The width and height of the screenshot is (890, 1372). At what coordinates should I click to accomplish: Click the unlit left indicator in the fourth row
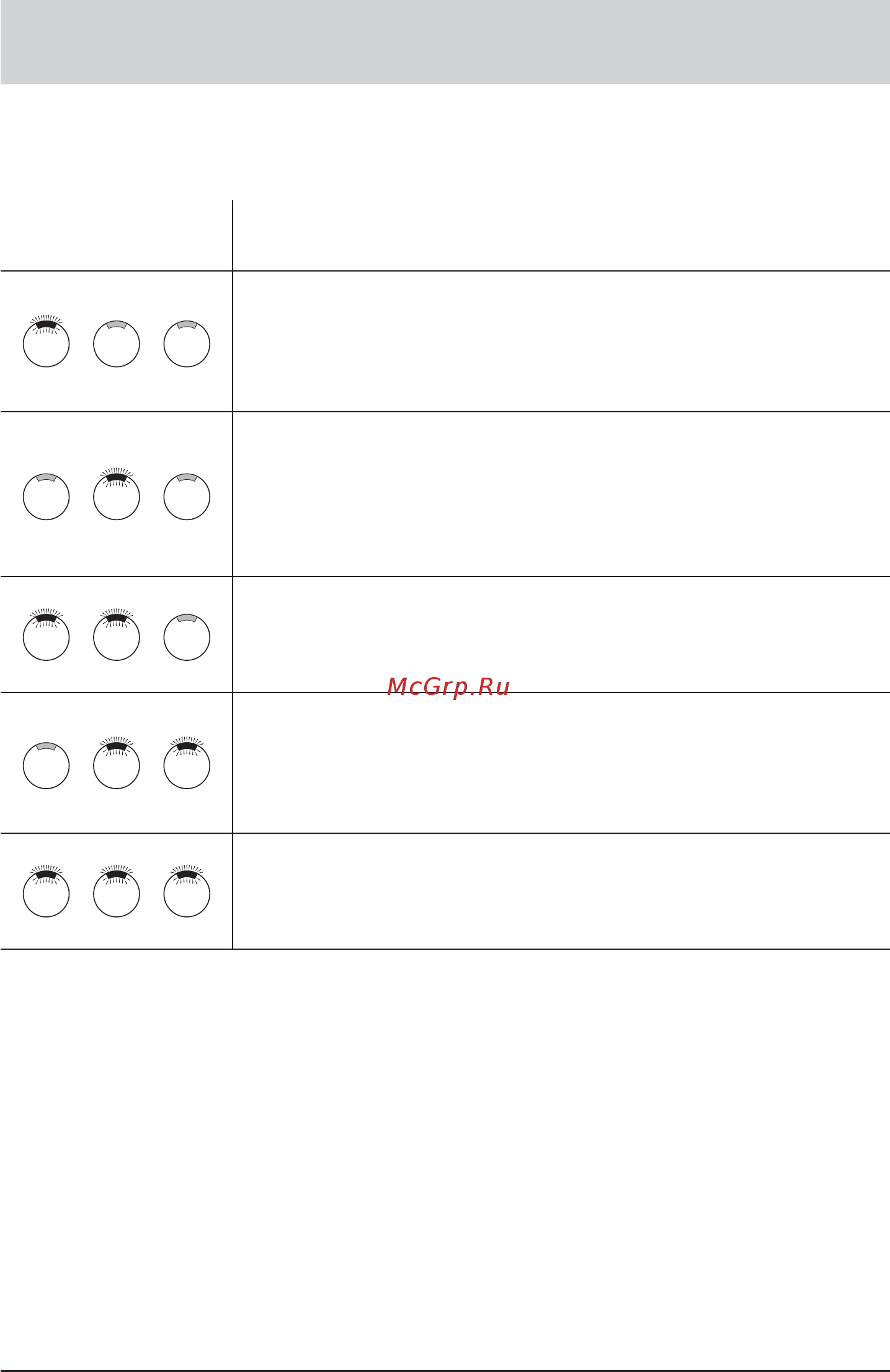(46, 766)
